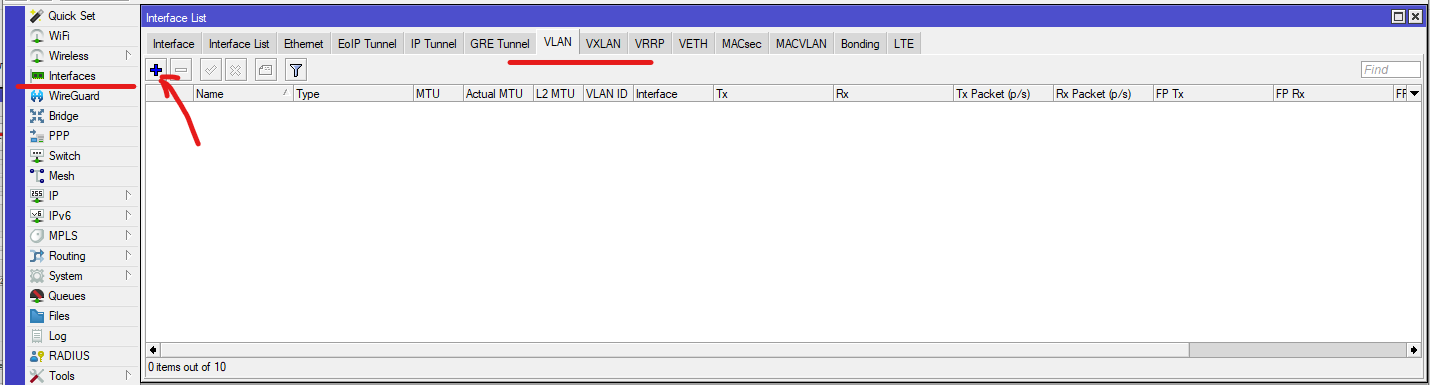Expand the IPv6 submenu arrow

point(127,215)
